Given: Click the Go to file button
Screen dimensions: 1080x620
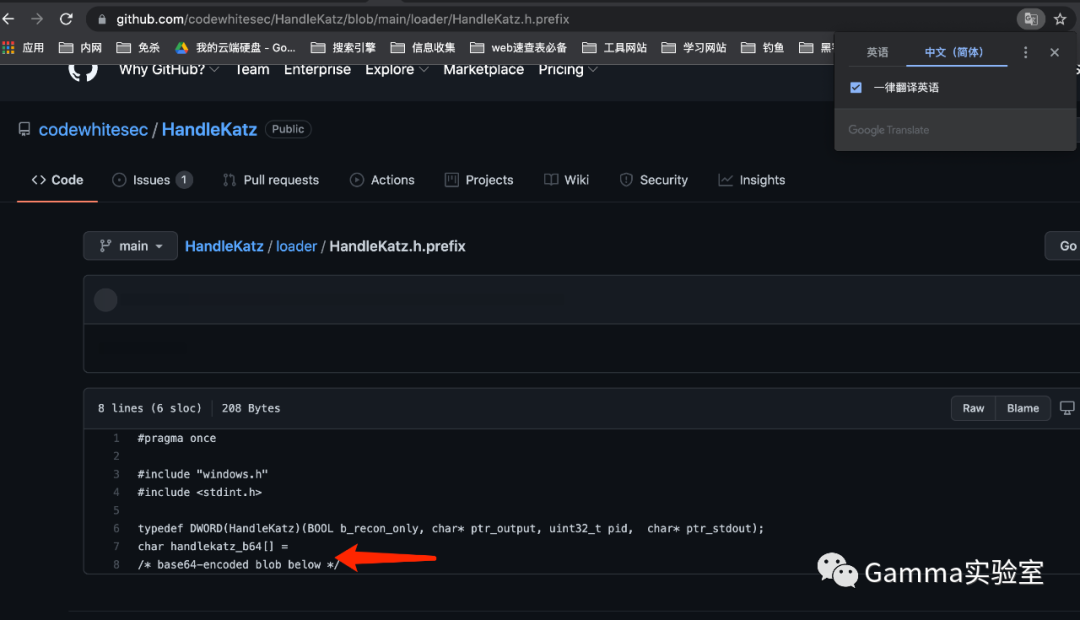Looking at the screenshot, I should pyautogui.click(x=1063, y=246).
